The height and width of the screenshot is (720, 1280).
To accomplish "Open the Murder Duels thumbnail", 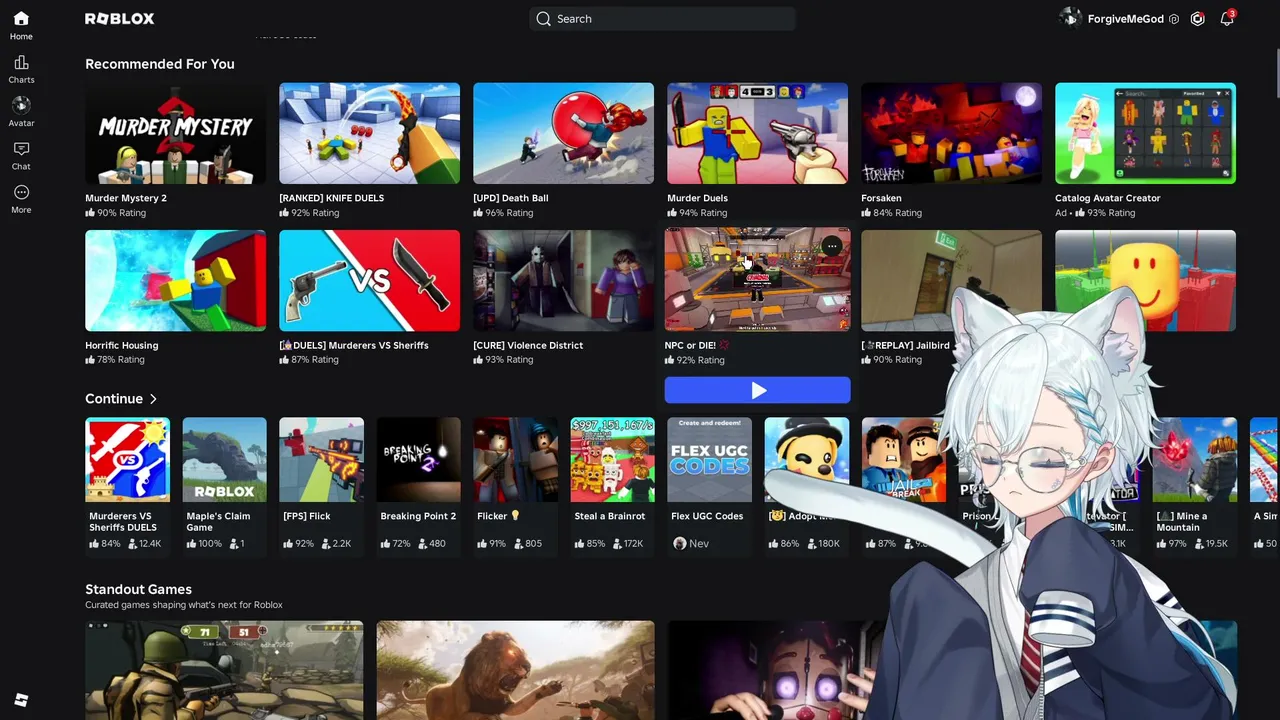I will pyautogui.click(x=757, y=134).
